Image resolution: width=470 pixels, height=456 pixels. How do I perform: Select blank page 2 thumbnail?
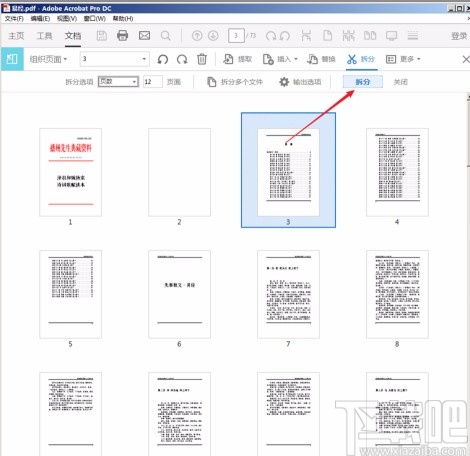[x=179, y=172]
